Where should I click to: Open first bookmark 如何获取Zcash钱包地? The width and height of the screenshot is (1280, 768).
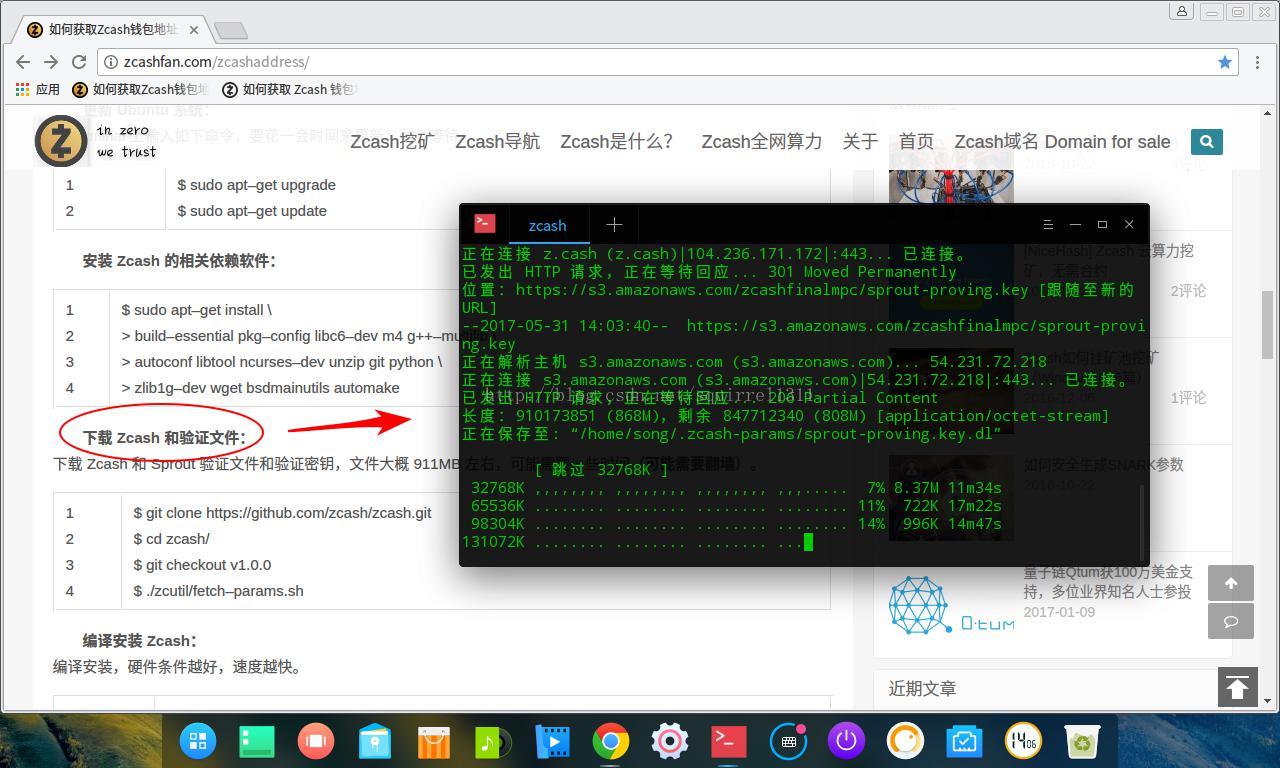(141, 89)
